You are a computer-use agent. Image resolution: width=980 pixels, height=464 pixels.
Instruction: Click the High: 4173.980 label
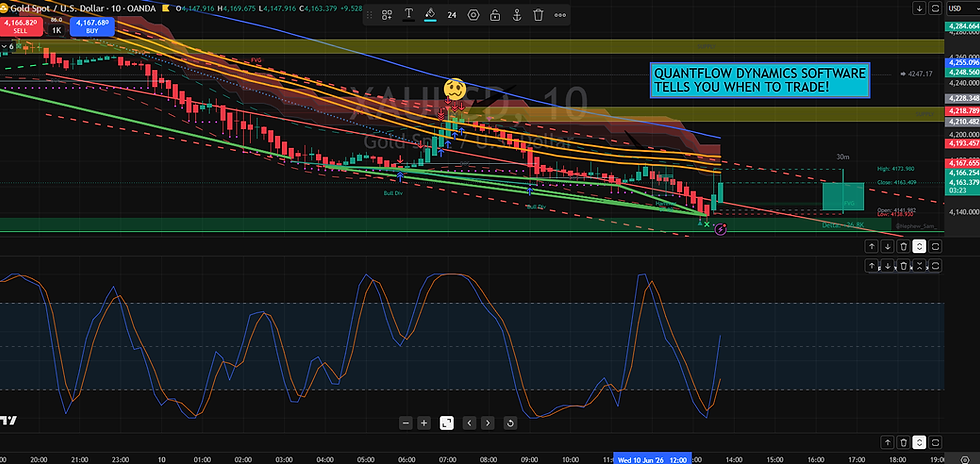tap(895, 169)
